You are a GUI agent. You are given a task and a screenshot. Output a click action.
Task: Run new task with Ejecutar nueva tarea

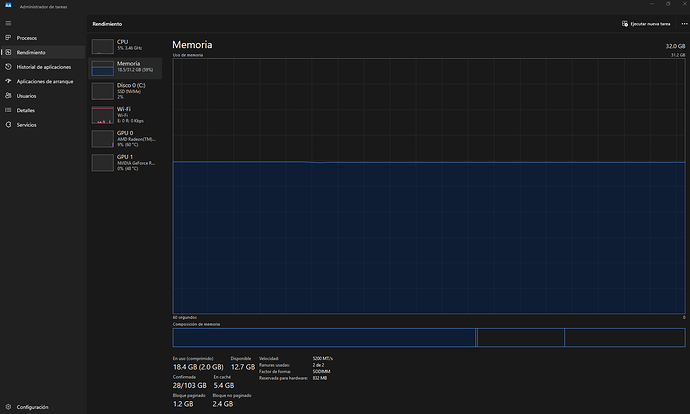[646, 24]
